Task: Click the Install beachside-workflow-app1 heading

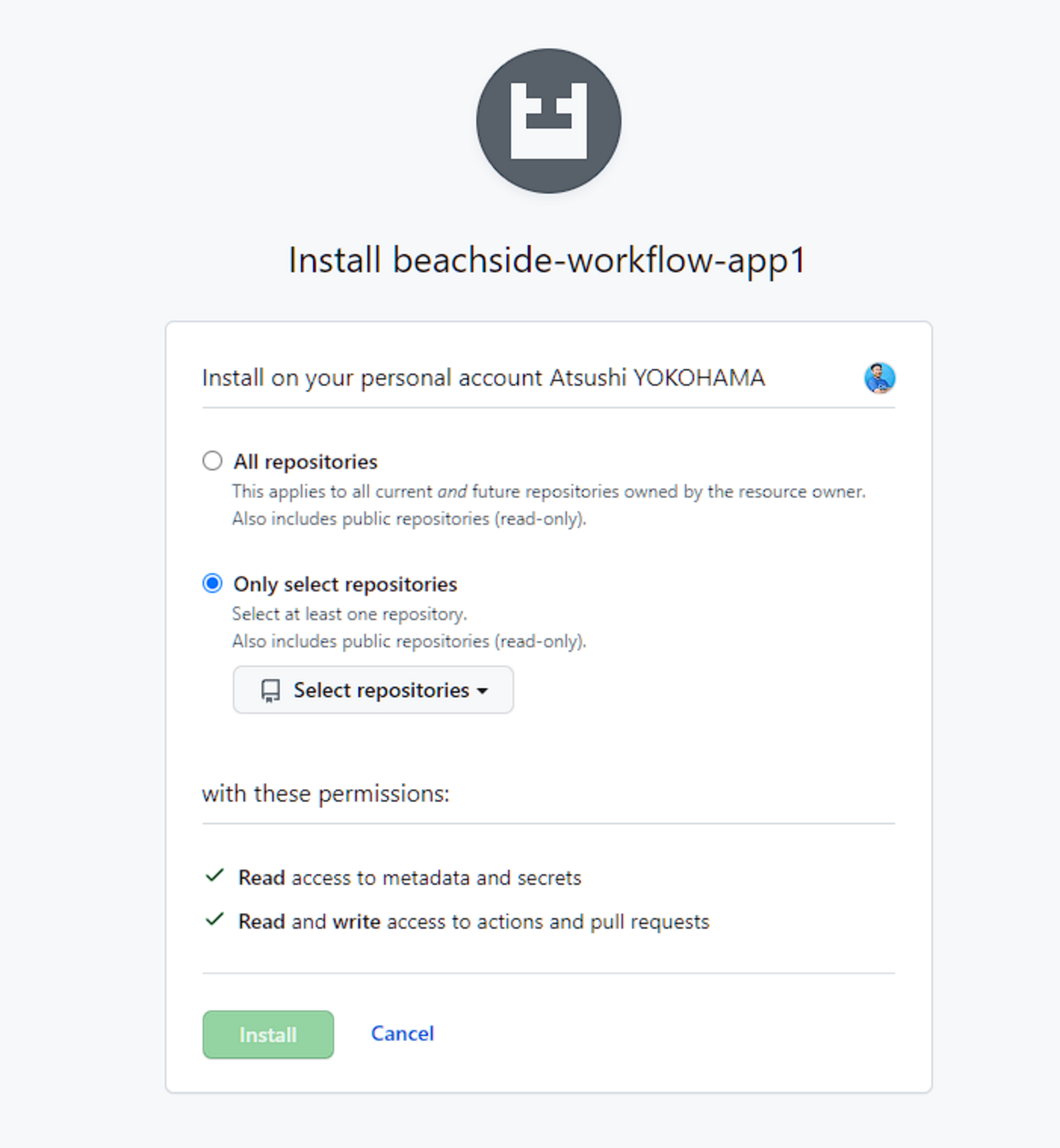Action: [546, 261]
